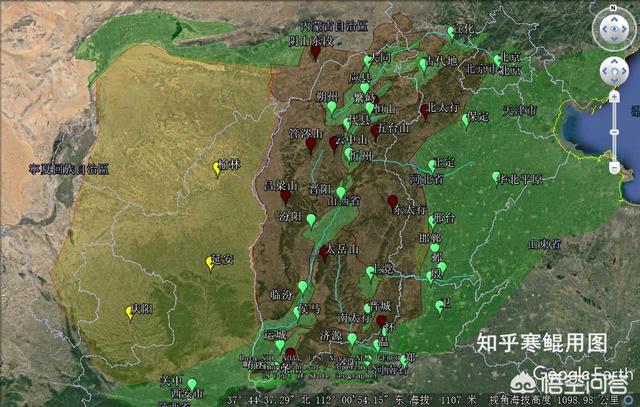Click the 庆阳 yellow placemark pin

pos(130,314)
